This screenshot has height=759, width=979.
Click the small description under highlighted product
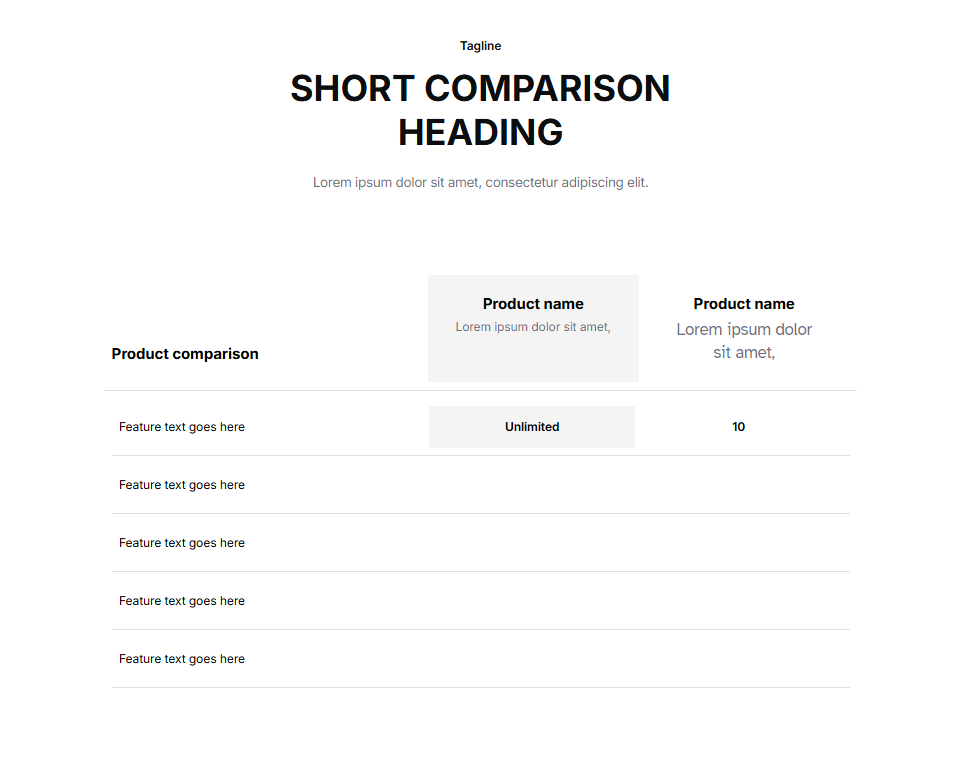coord(533,327)
